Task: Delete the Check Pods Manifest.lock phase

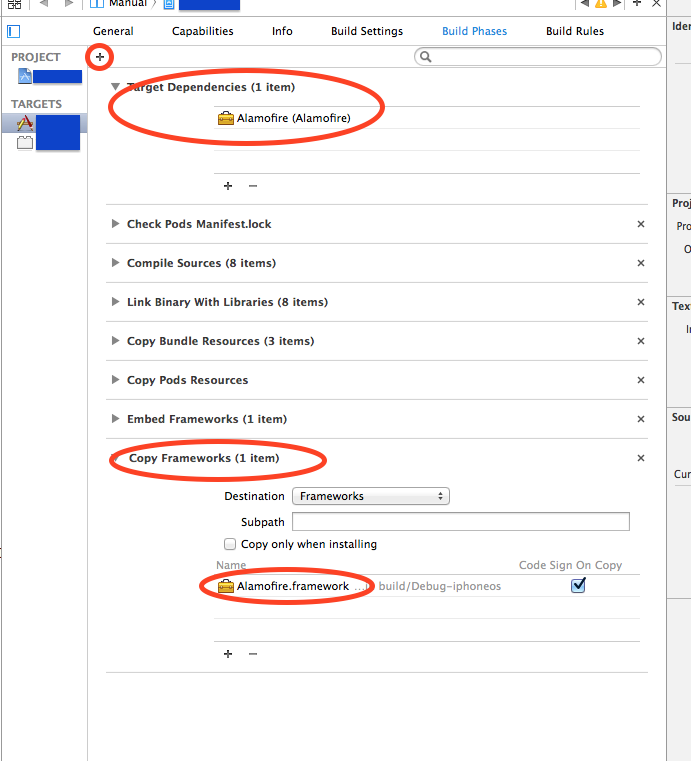Action: pos(641,224)
